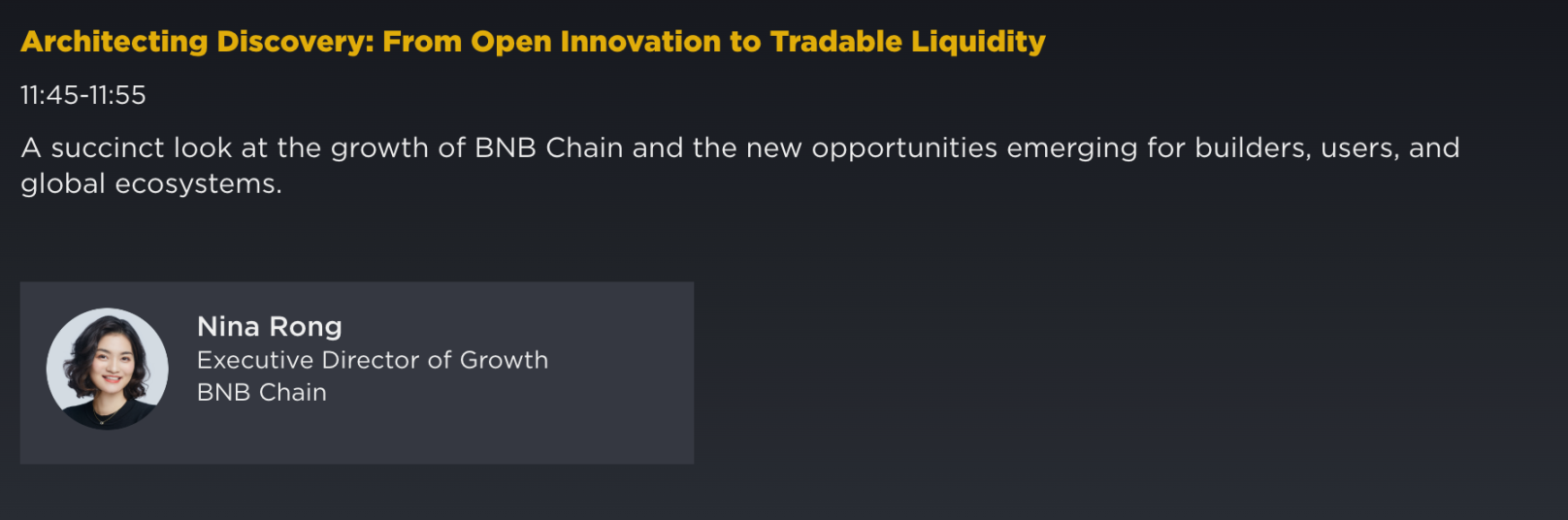Select the speaker name Nina Rong
The height and width of the screenshot is (520, 1568).
pos(269,327)
